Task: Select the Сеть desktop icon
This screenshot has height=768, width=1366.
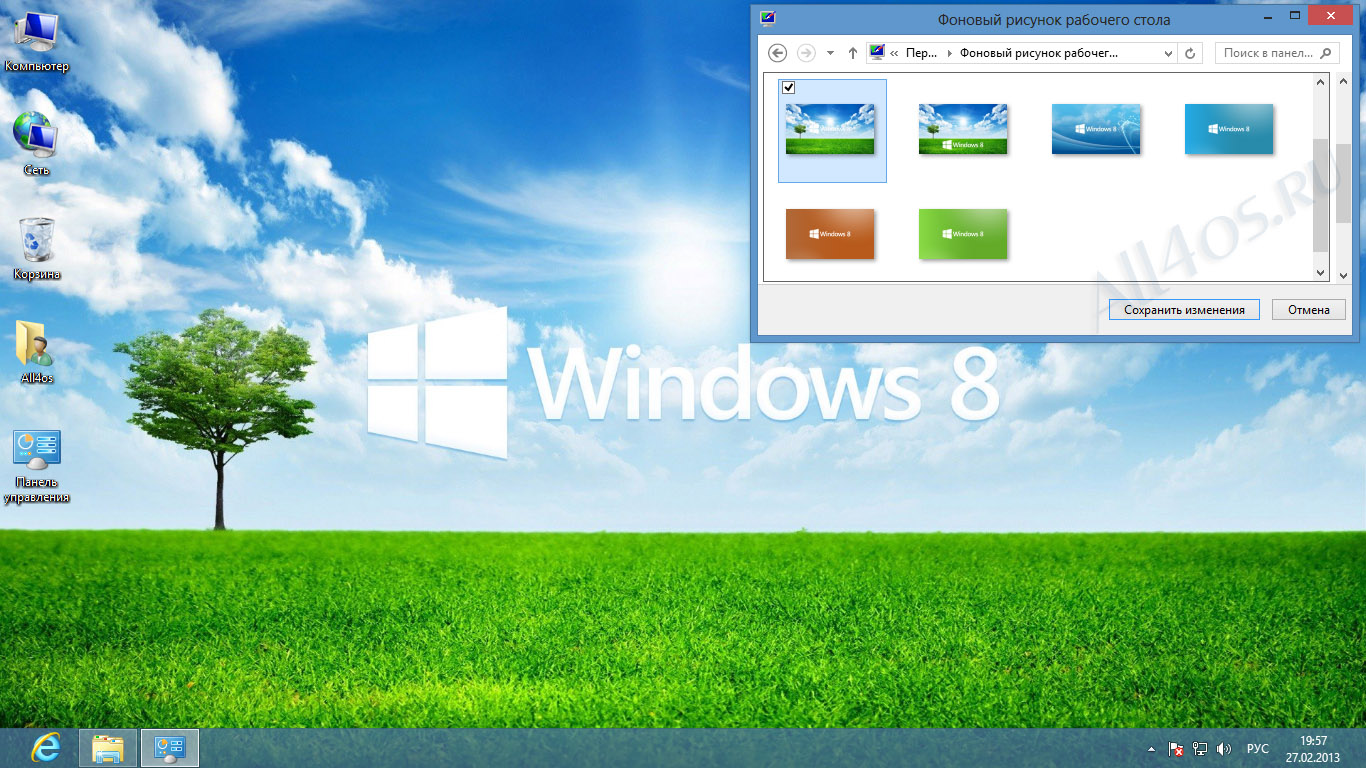Action: click(x=36, y=145)
